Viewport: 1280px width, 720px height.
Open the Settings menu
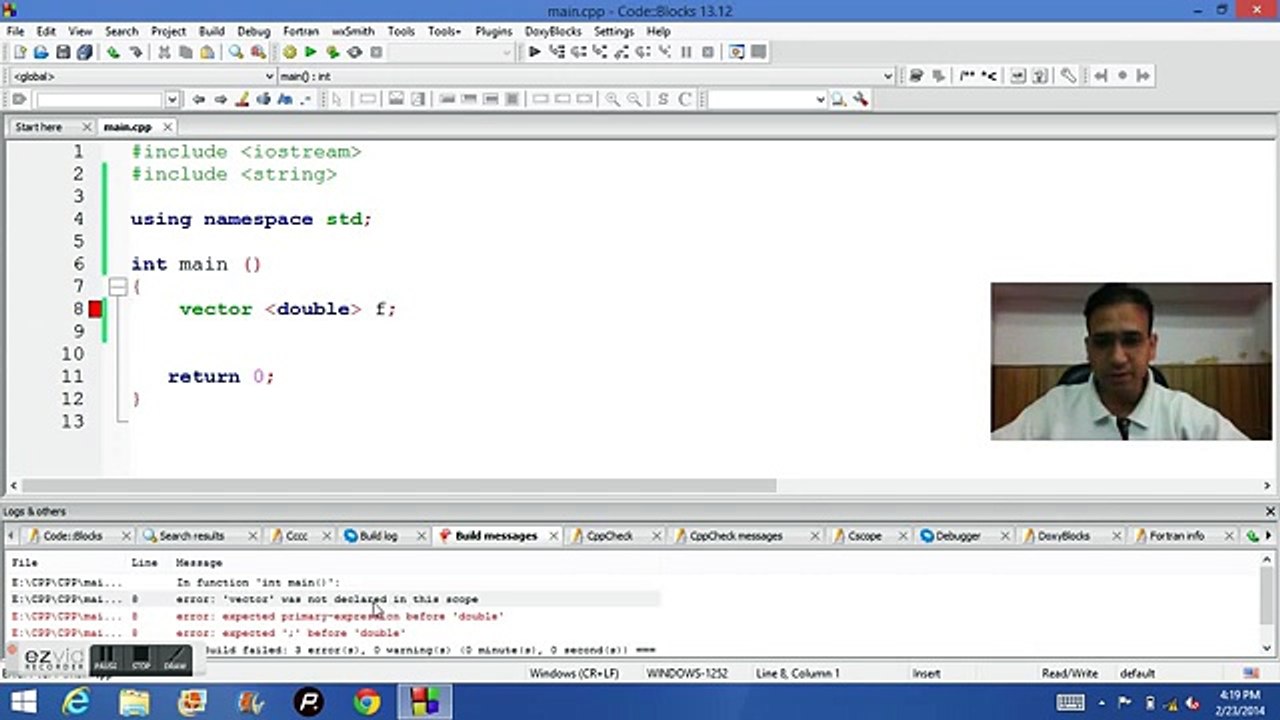[x=614, y=31]
